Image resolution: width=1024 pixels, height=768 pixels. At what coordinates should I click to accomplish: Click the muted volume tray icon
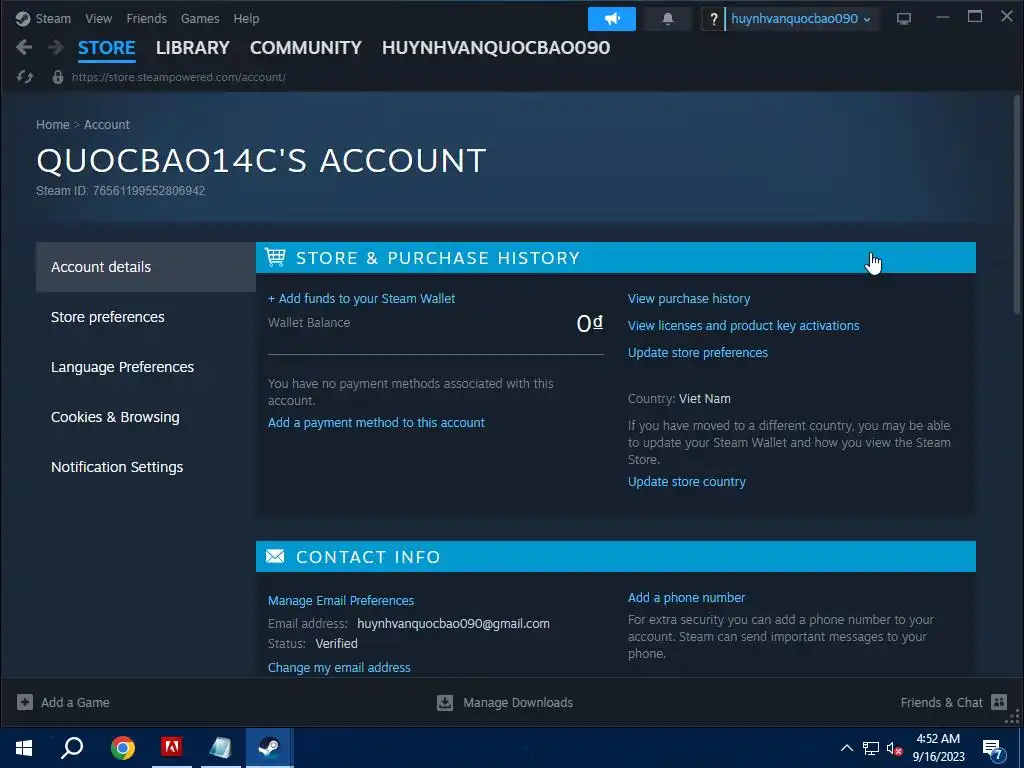894,748
